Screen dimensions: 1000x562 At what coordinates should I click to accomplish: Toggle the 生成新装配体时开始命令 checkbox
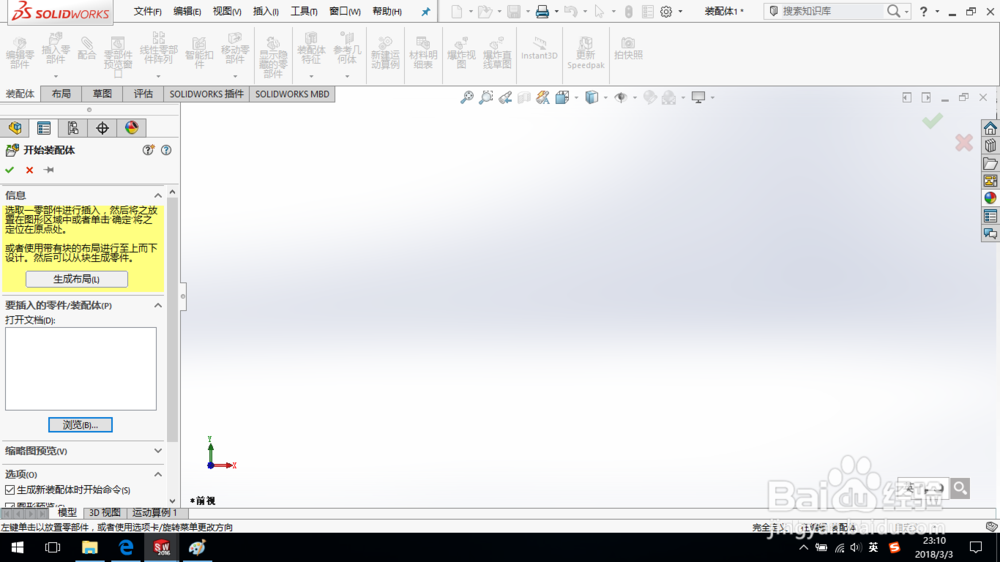tap(10, 490)
